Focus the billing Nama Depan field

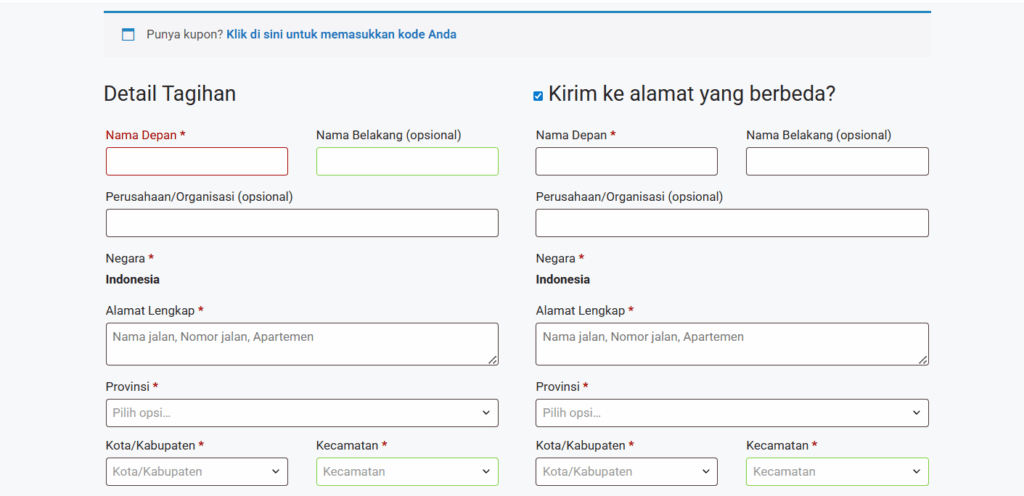[x=197, y=161]
